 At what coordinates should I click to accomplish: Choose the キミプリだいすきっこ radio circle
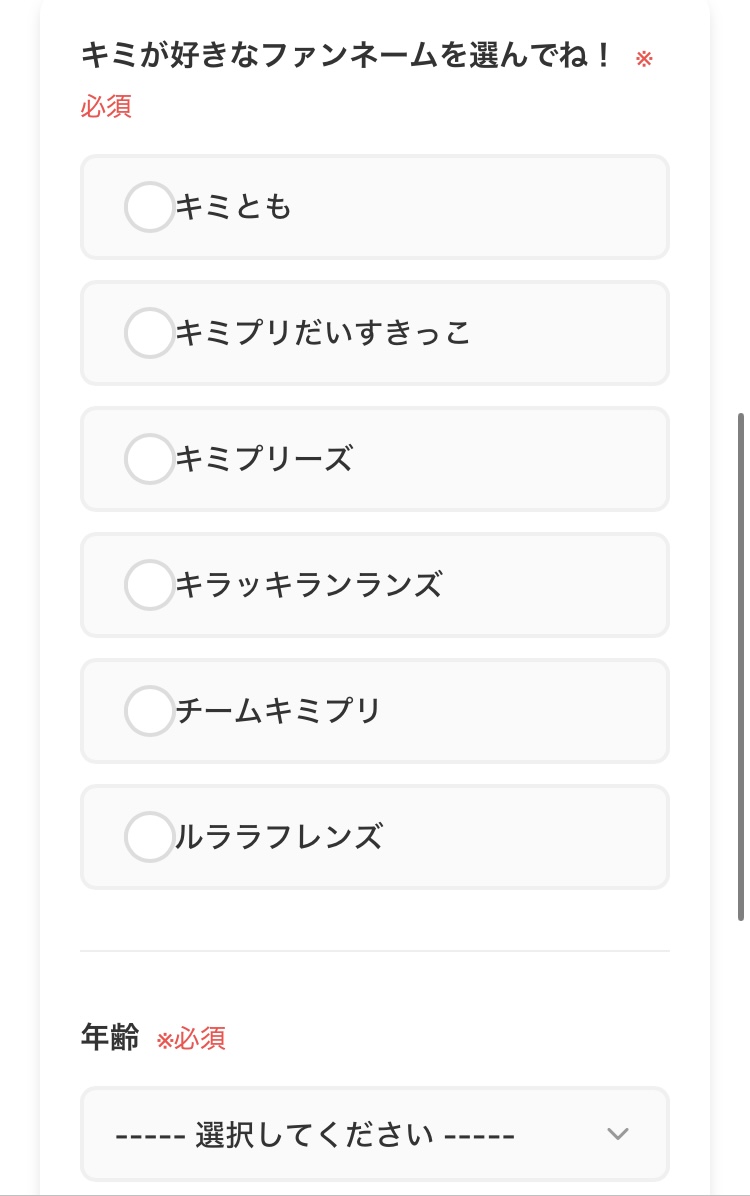[x=149, y=333]
